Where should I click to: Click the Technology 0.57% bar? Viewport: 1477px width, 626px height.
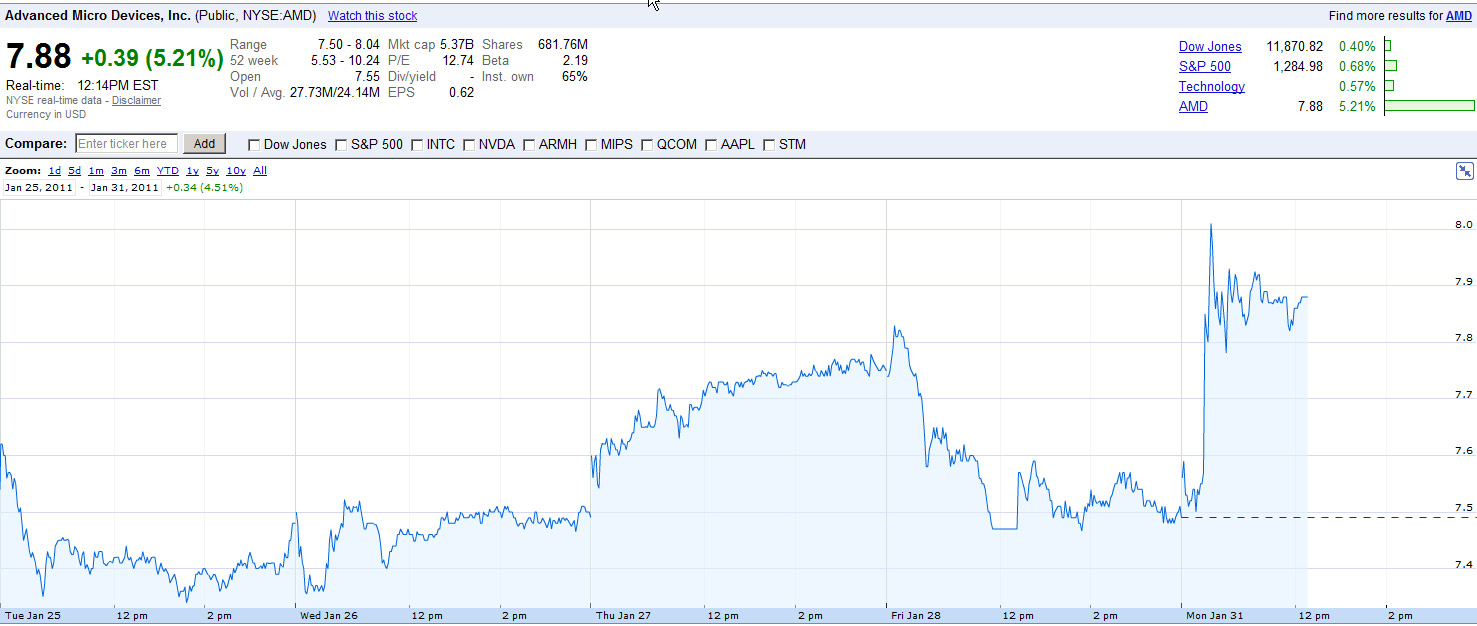(x=1390, y=86)
